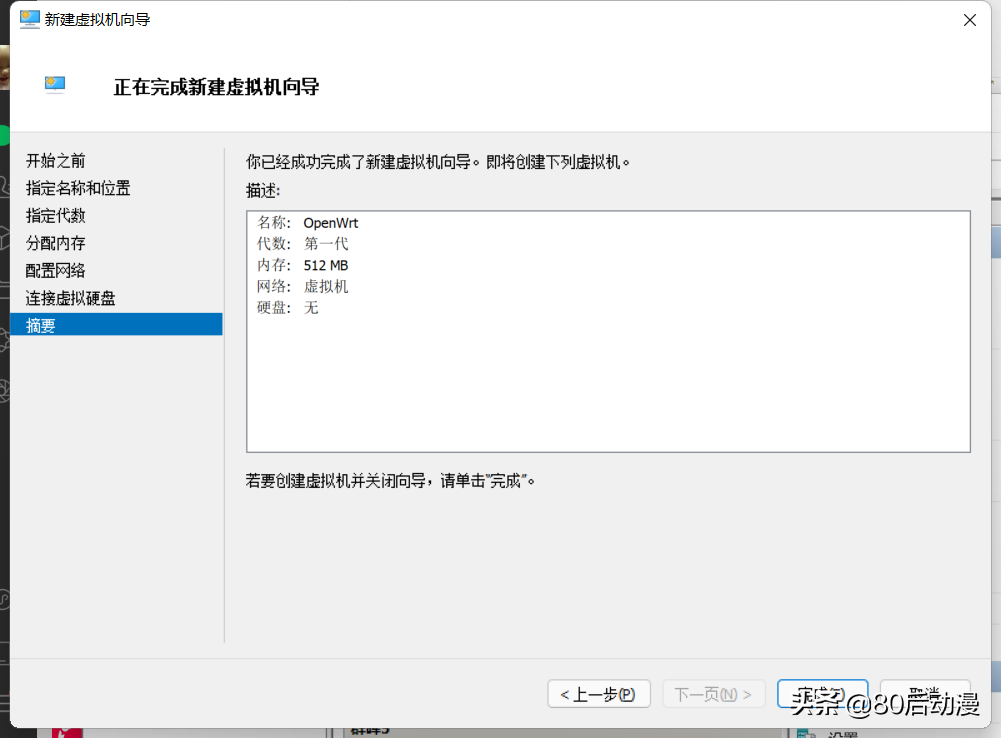Select the 名称: OpenWrt summary line
1001x738 pixels.
click(x=308, y=223)
